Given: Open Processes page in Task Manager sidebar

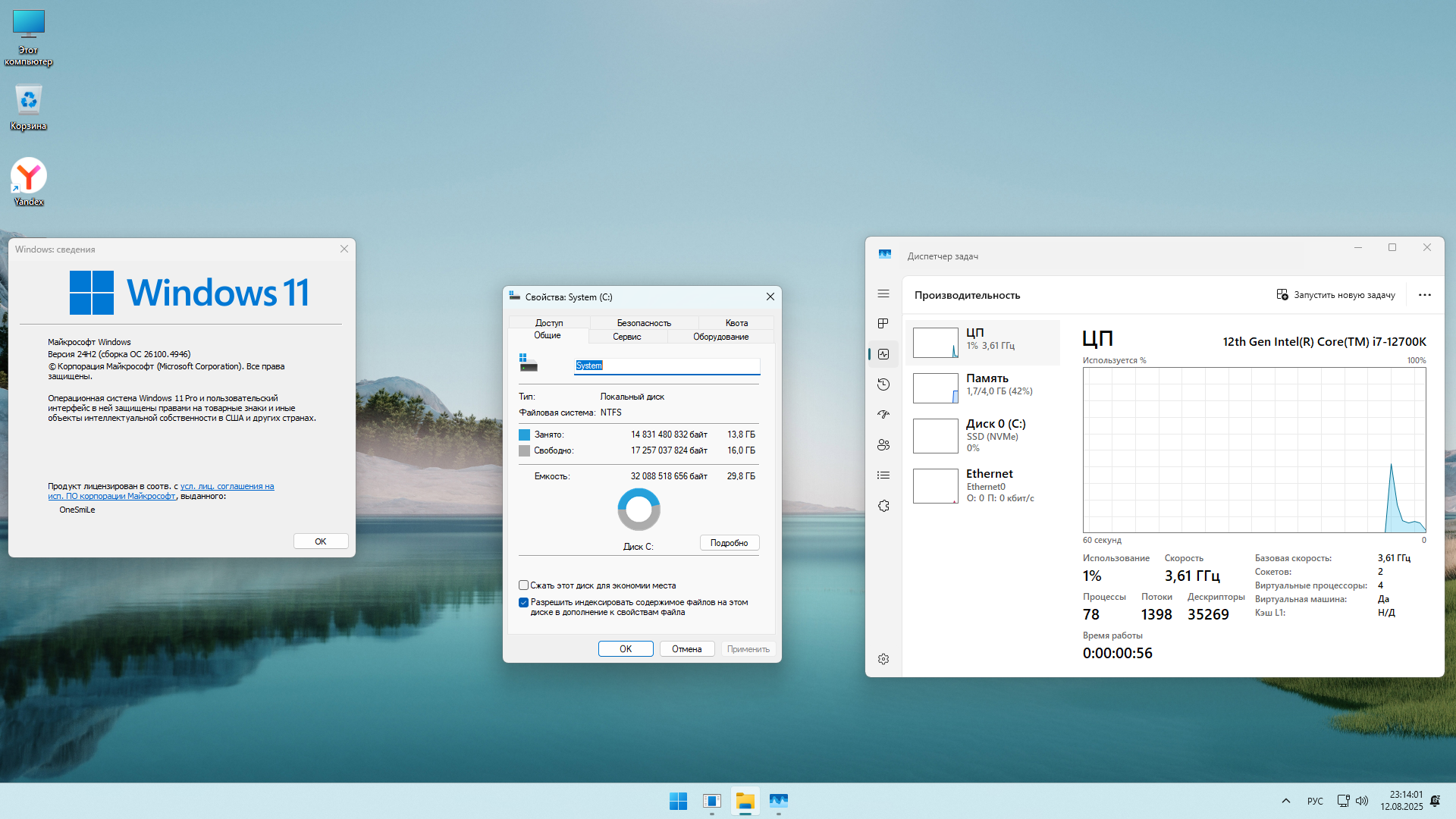Looking at the screenshot, I should [x=883, y=324].
